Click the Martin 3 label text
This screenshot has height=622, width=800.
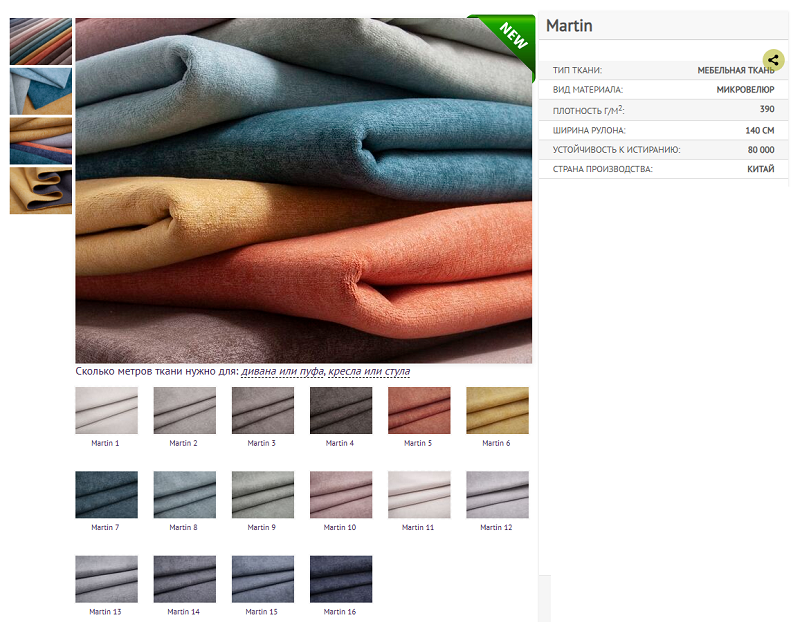tap(261, 443)
